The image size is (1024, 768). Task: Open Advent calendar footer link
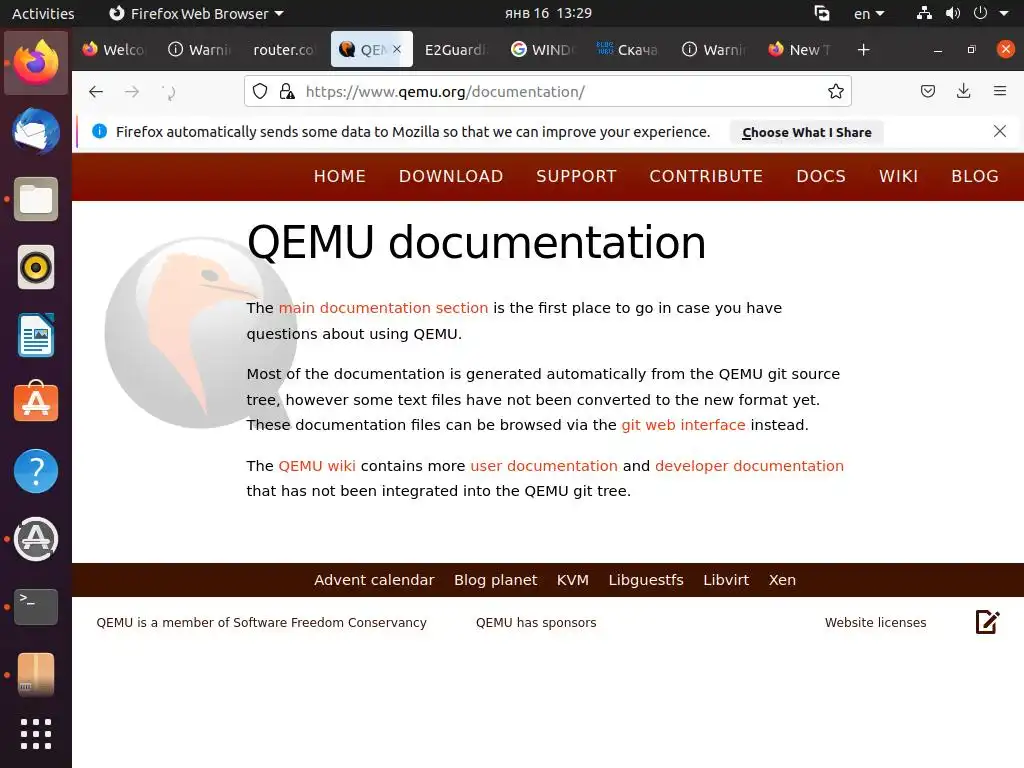point(374,580)
